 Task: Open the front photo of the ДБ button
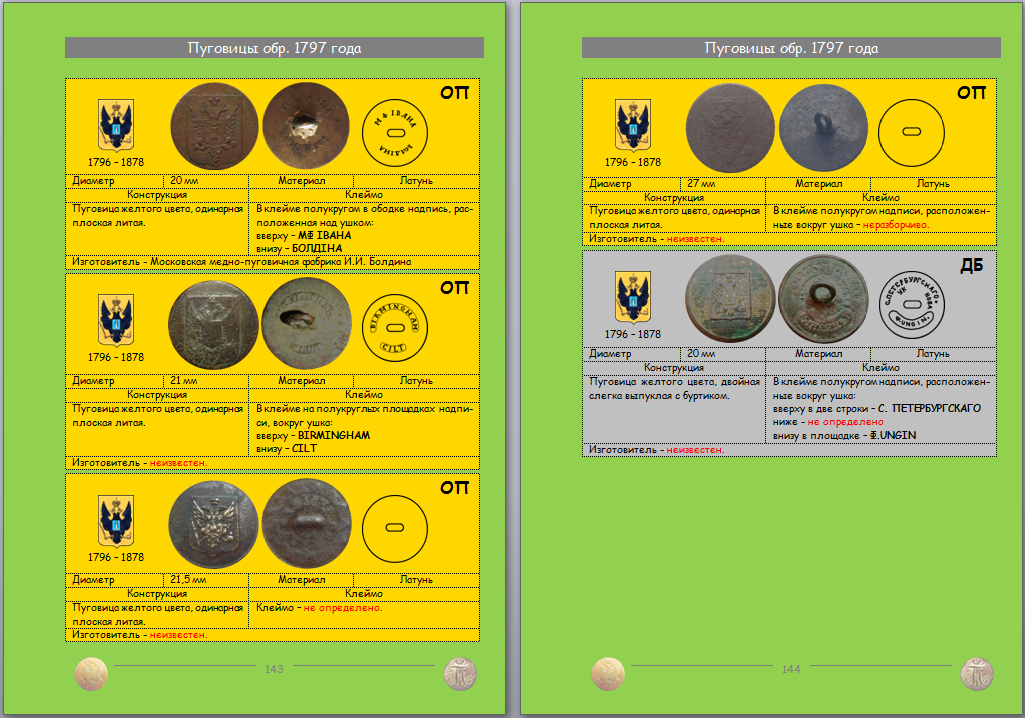point(730,299)
